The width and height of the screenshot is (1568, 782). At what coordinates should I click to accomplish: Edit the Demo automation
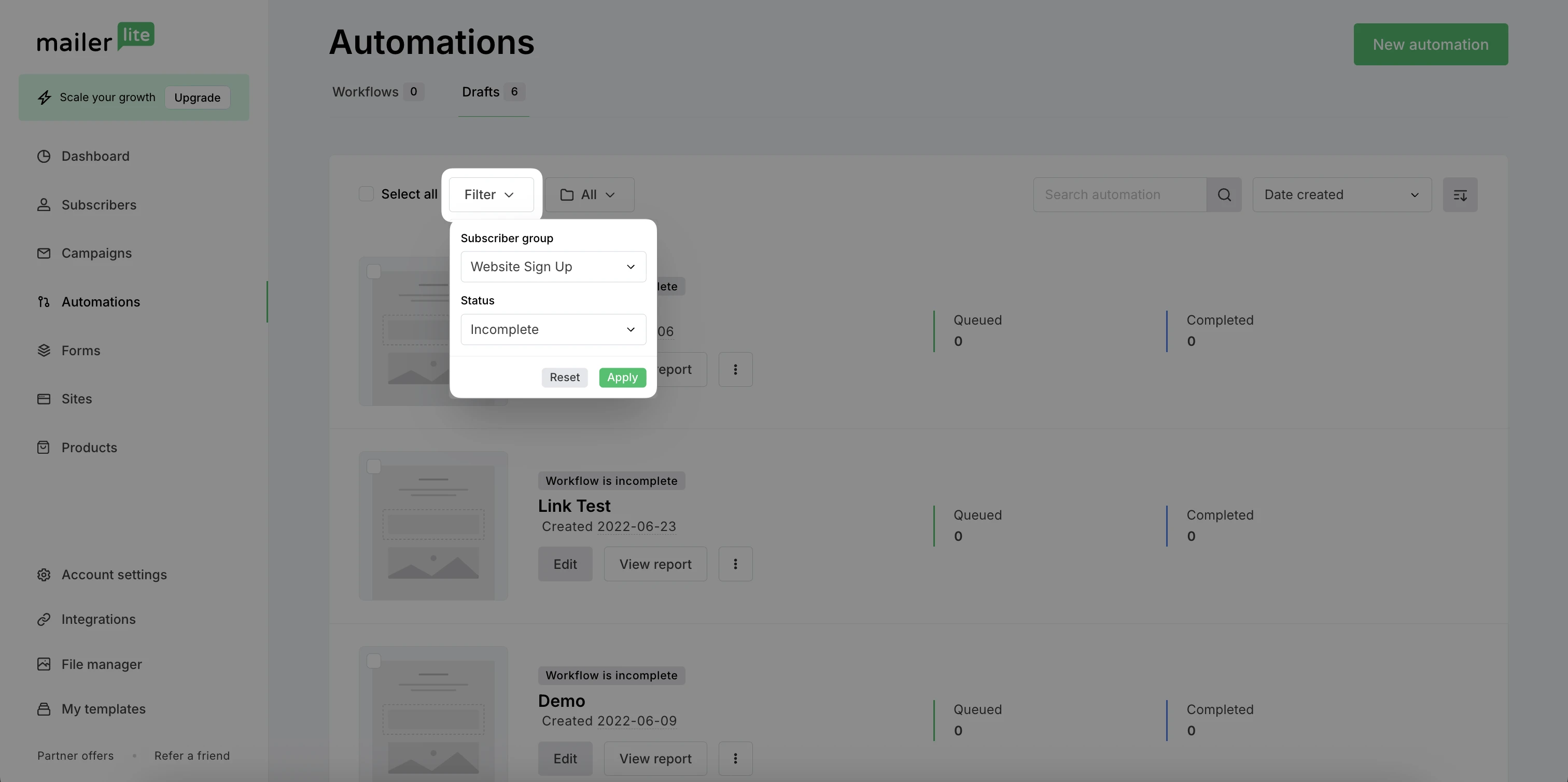click(x=565, y=759)
